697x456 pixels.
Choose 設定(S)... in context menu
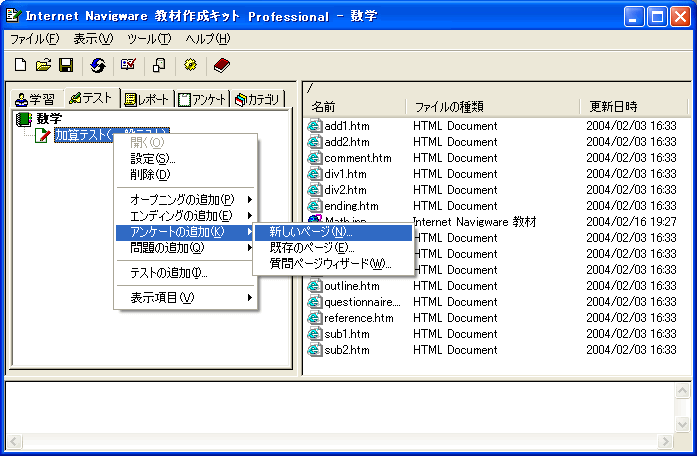pos(186,159)
